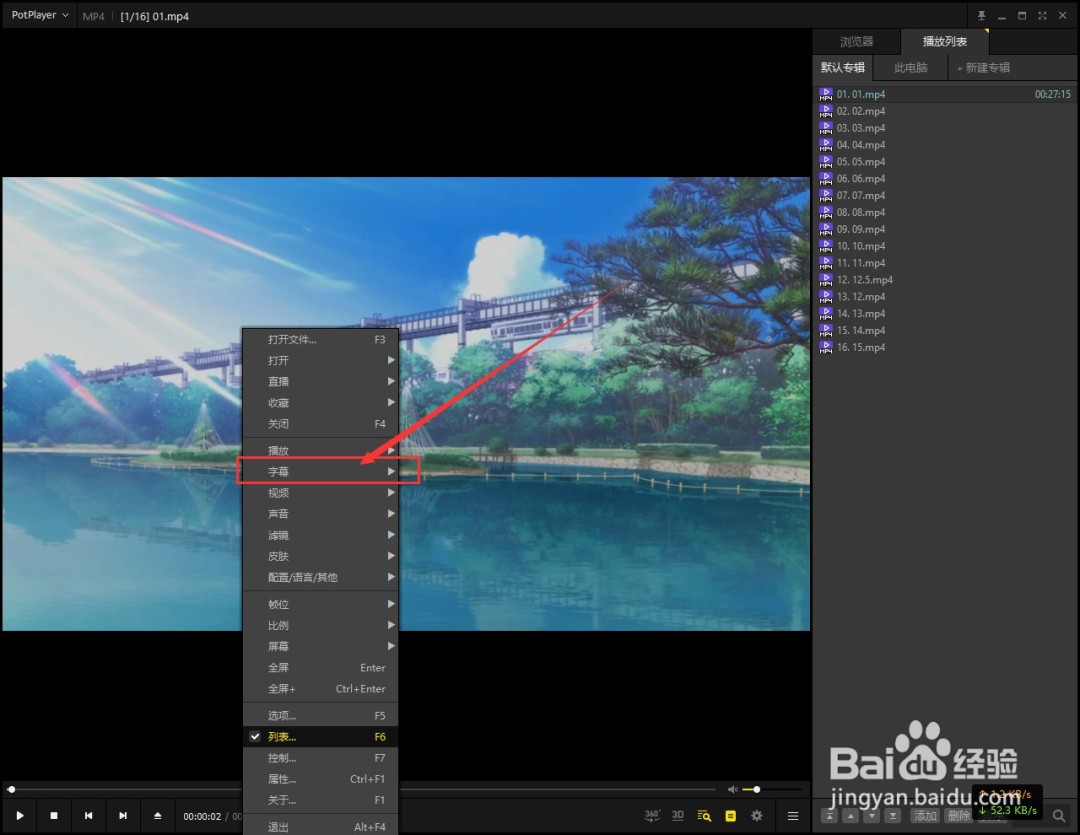Jump to the previous track
Screen dimensions: 1080x835
[89, 816]
